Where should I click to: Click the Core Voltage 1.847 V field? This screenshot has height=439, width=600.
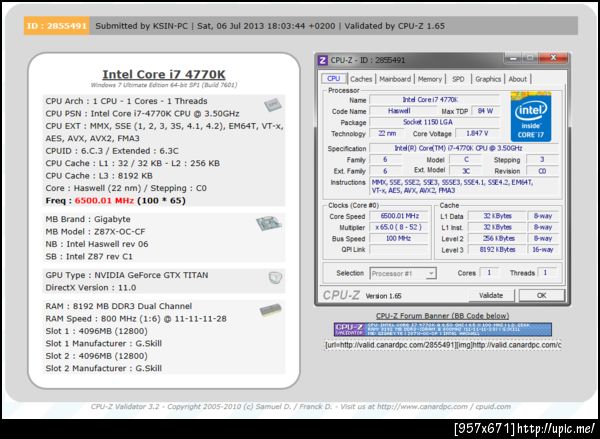[x=477, y=133]
